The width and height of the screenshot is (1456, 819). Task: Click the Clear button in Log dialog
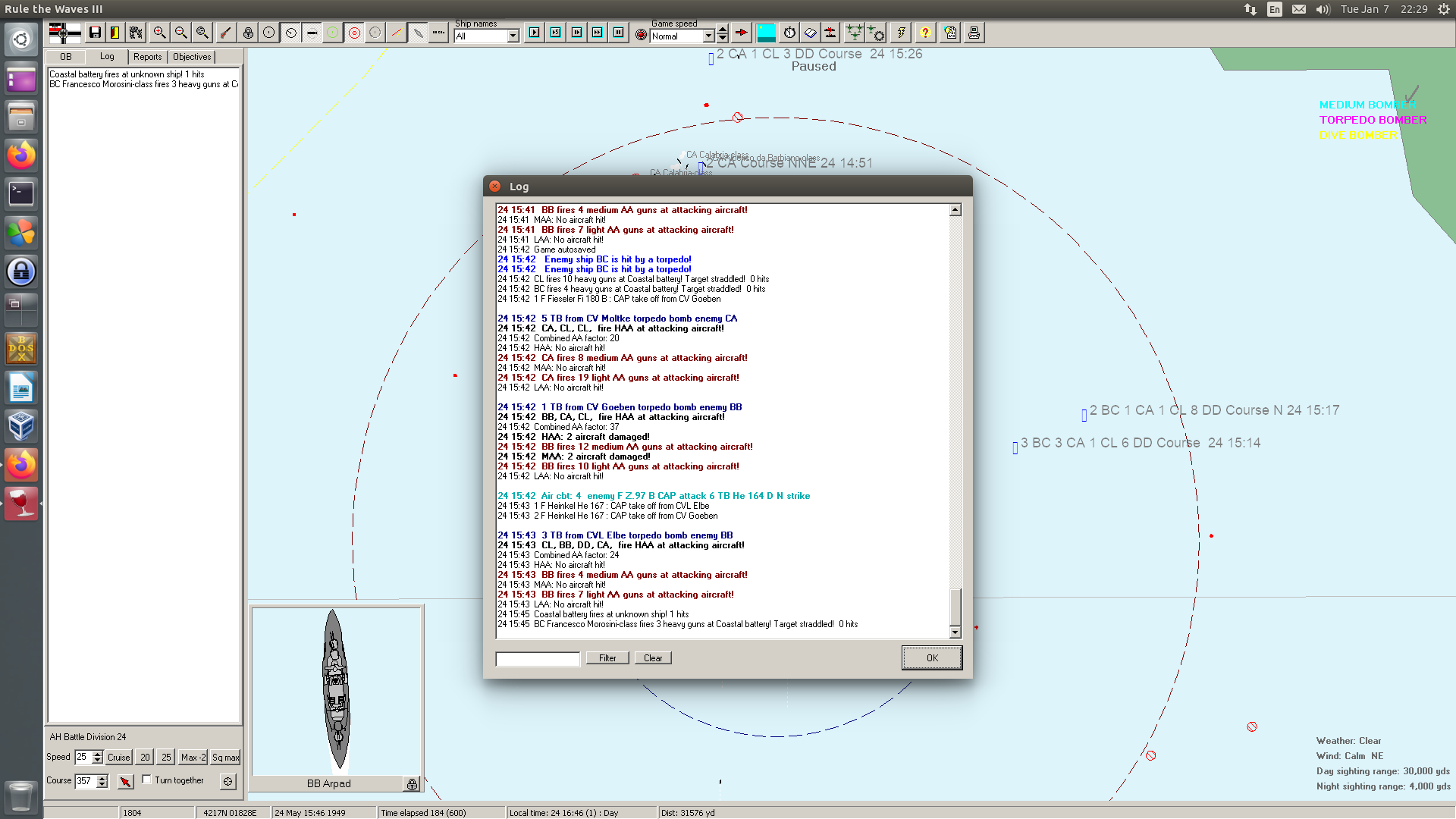(653, 658)
